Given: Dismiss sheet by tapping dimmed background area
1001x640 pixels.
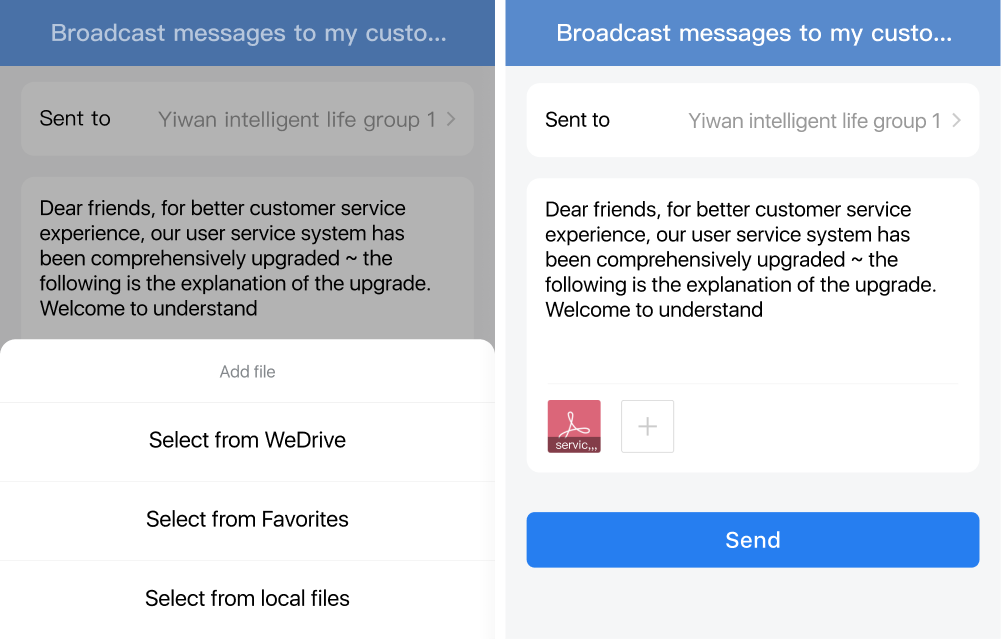Looking at the screenshot, I should [x=247, y=166].
